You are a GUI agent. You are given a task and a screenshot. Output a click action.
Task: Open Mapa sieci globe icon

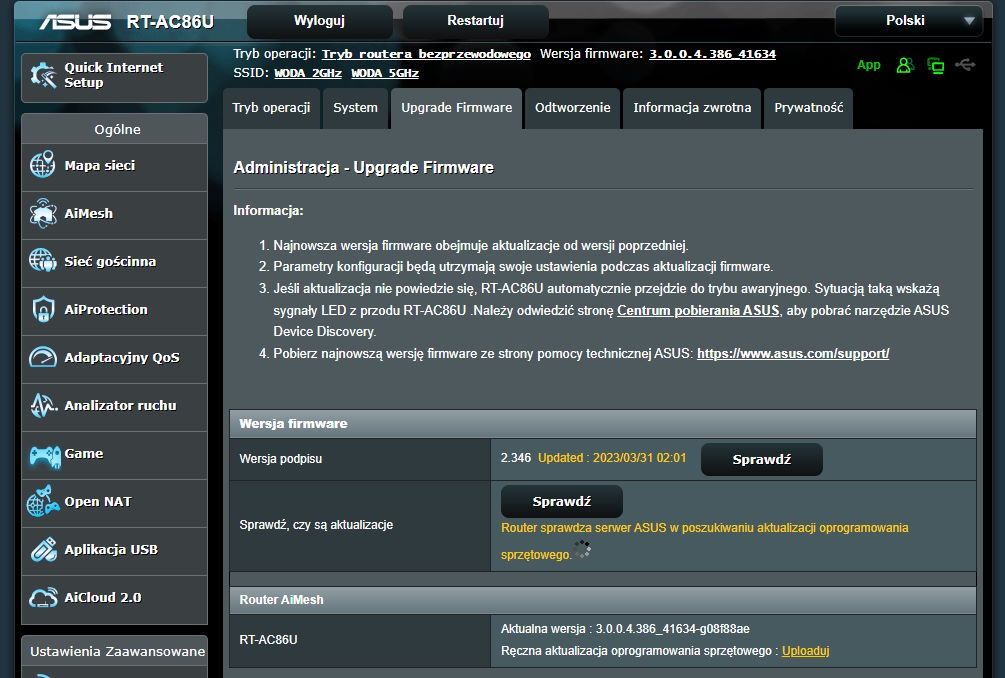(43, 165)
